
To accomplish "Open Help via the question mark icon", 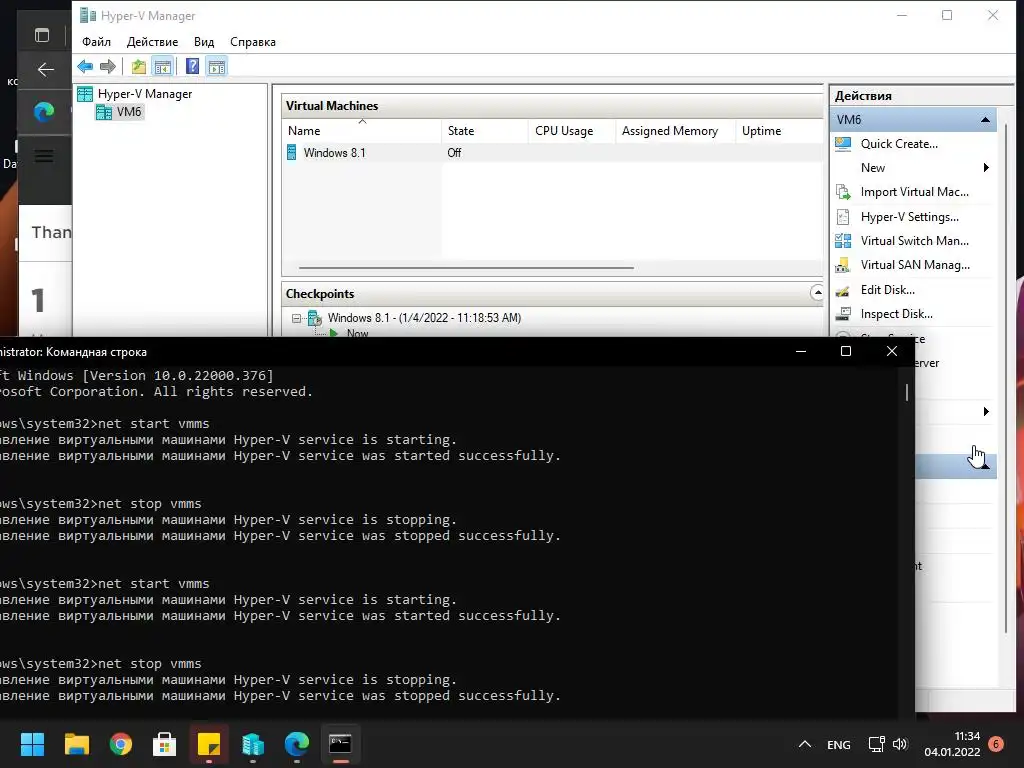I will coord(192,66).
